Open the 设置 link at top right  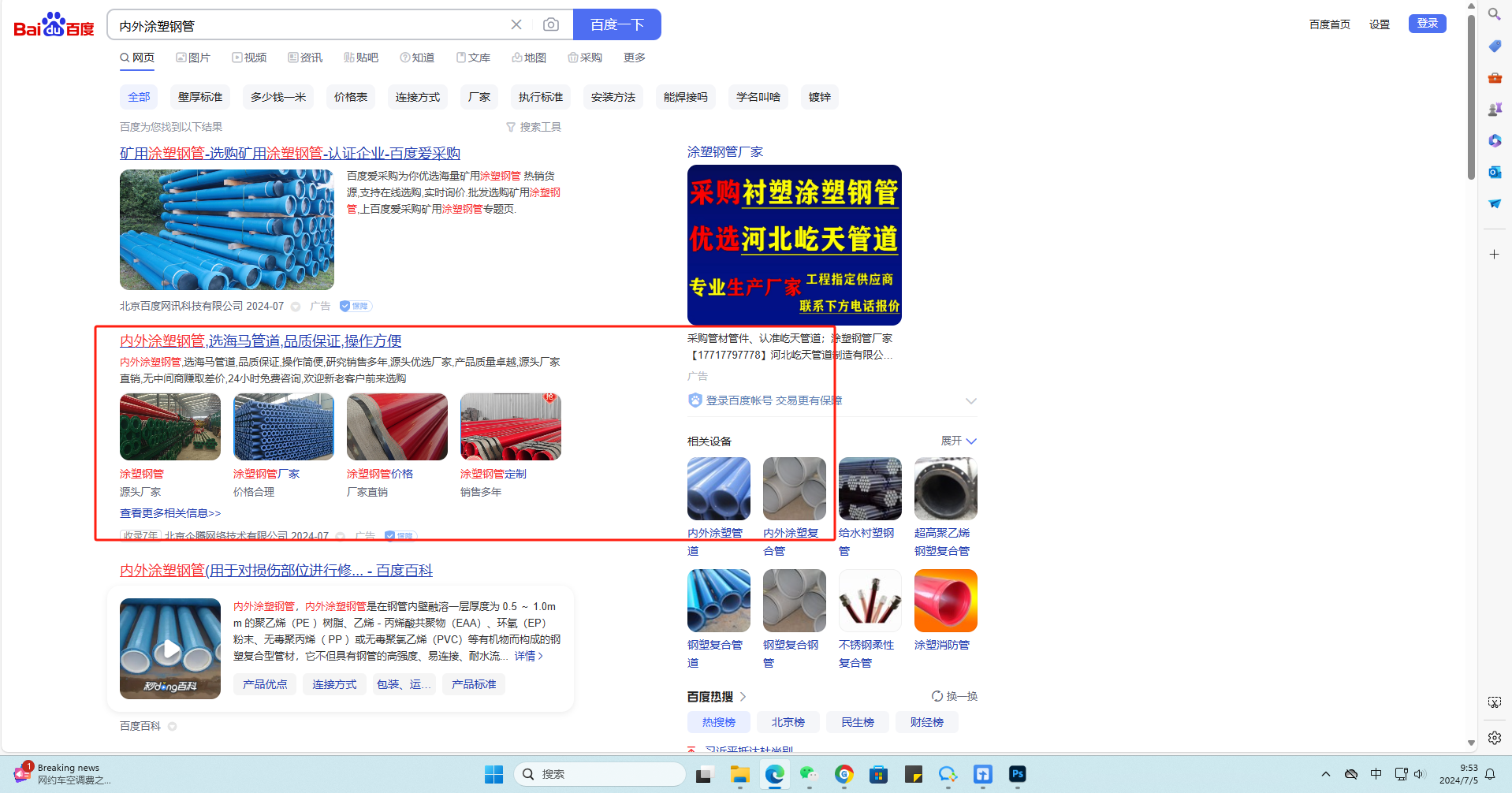(x=1380, y=24)
